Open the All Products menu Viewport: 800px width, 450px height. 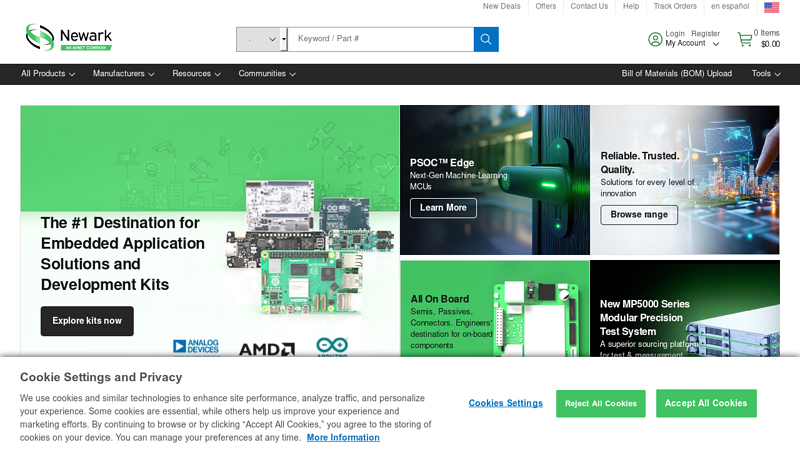48,74
